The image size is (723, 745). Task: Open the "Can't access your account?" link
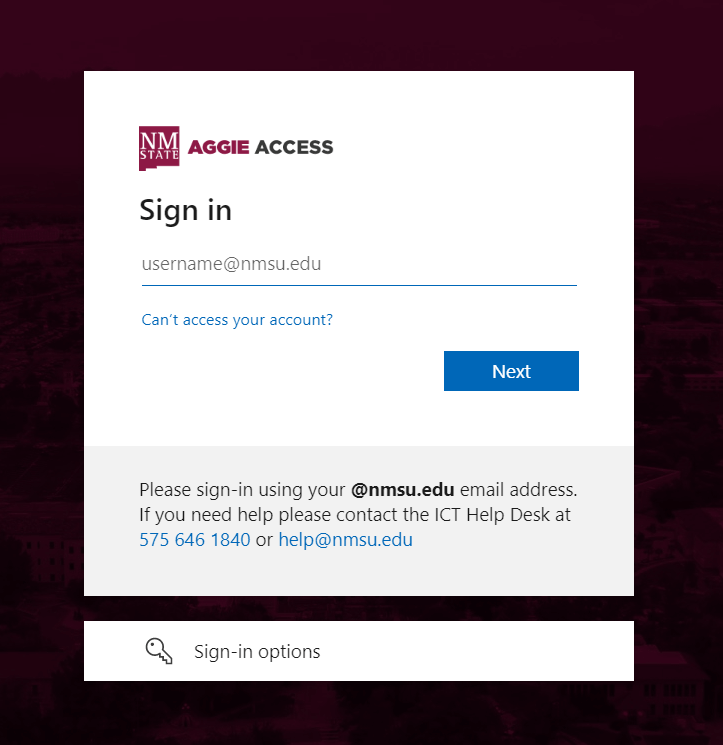click(237, 320)
